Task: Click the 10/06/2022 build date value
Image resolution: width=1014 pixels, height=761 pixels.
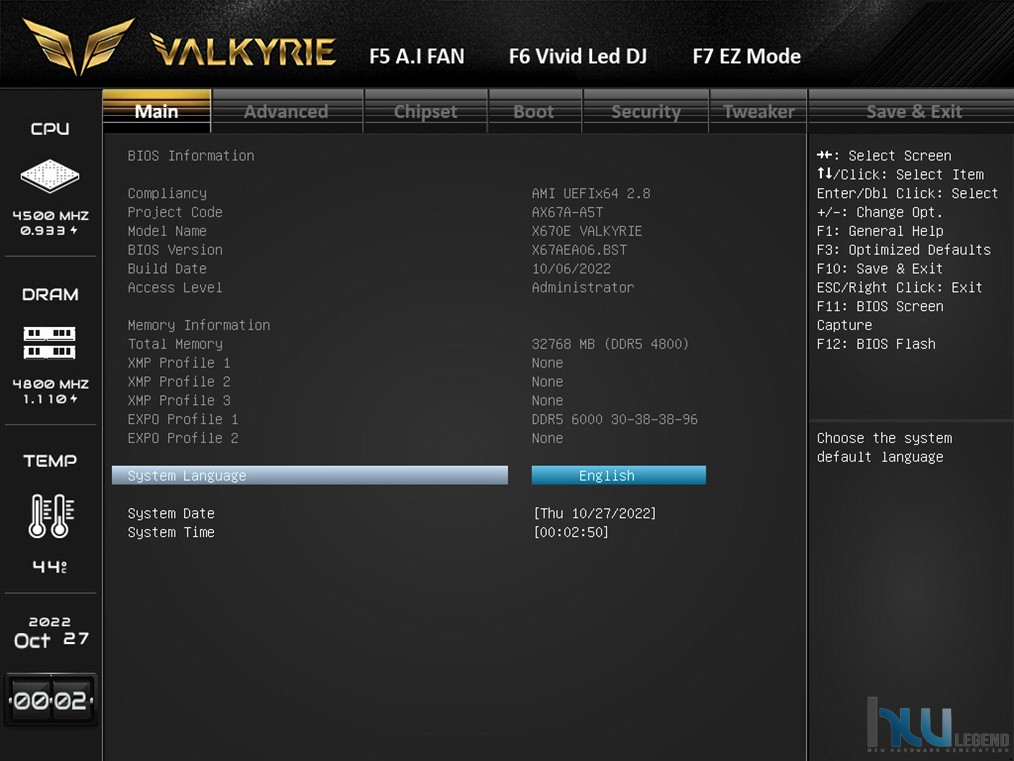Action: (x=571, y=268)
